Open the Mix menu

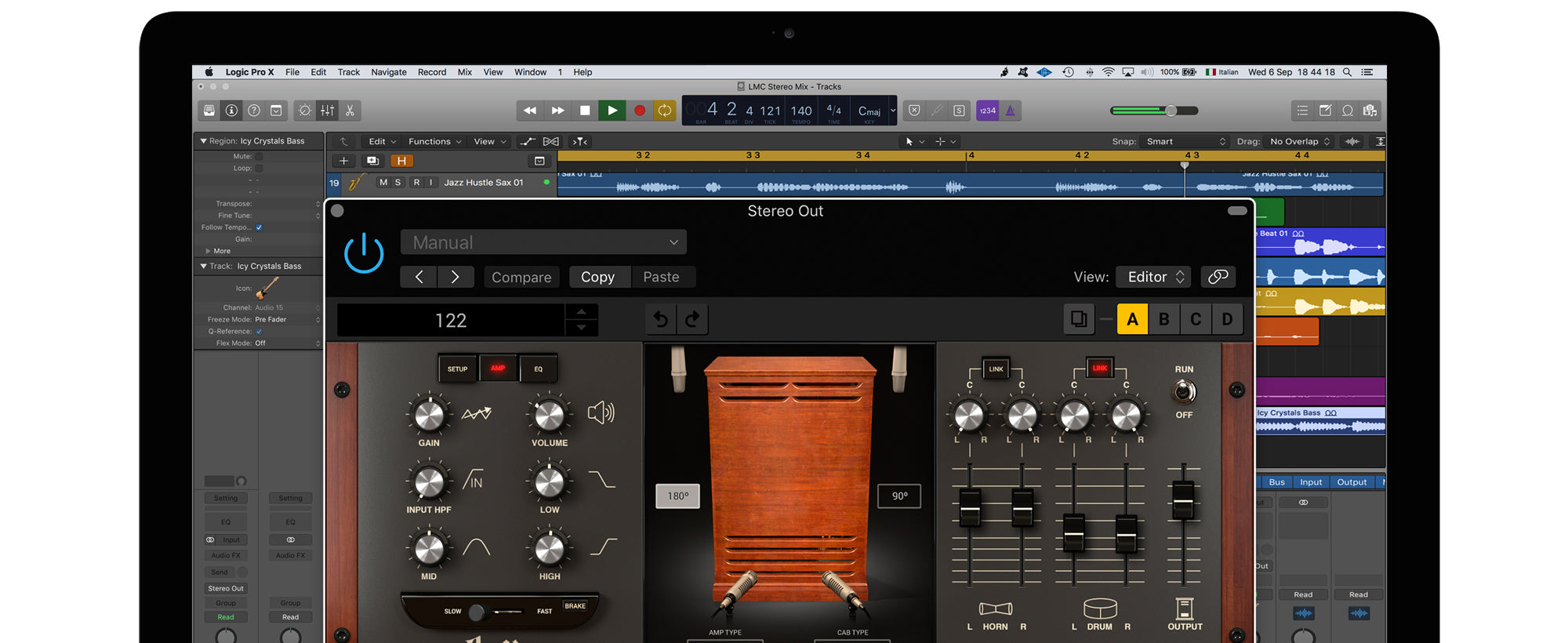(465, 72)
